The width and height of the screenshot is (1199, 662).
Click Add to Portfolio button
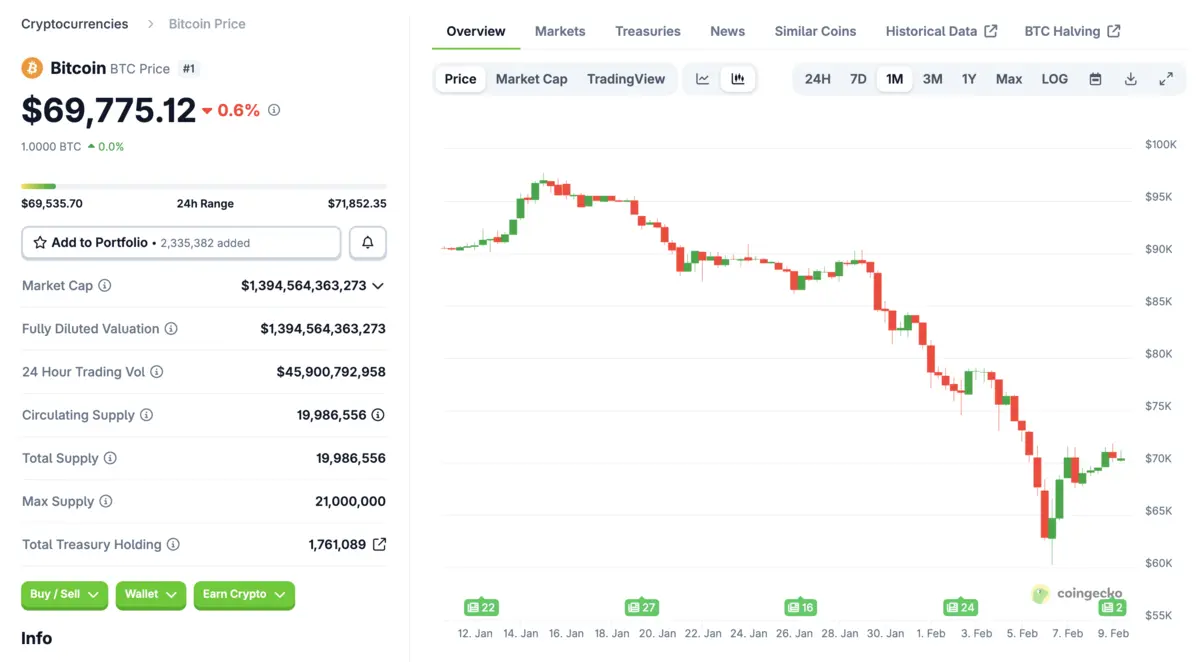tap(181, 243)
